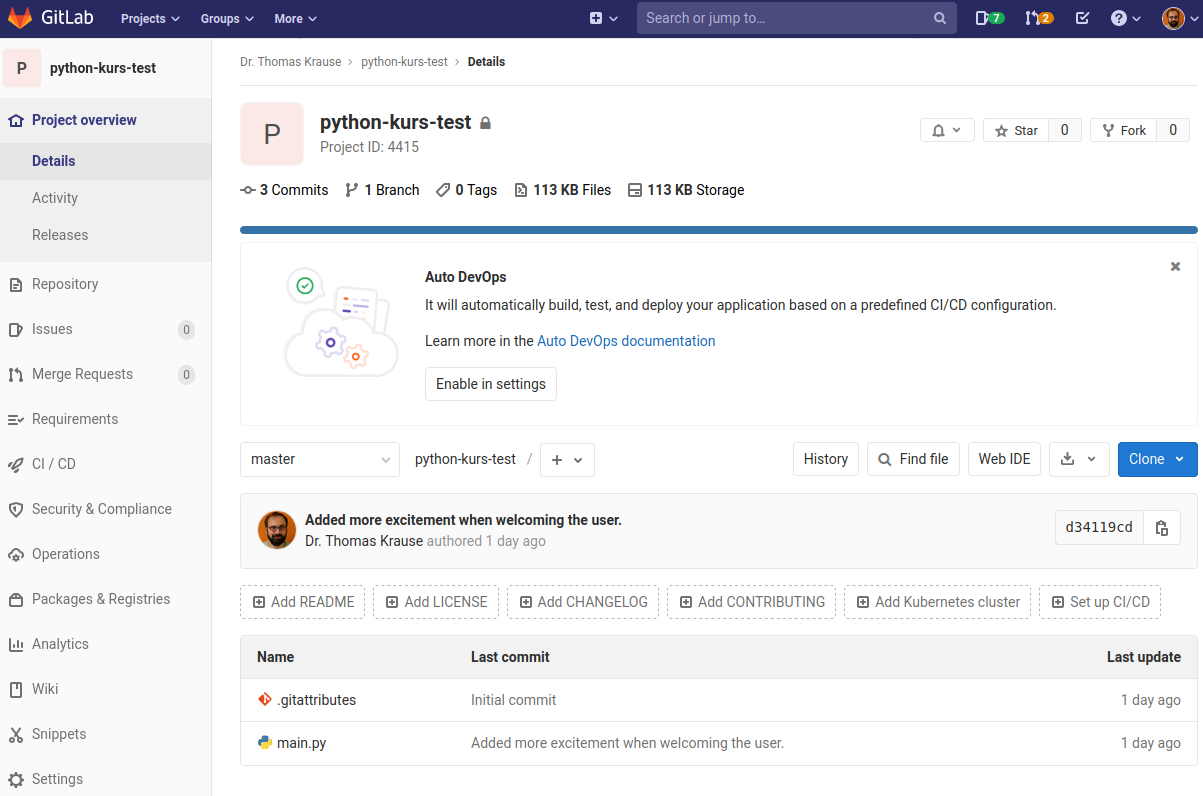
Task: Open the Analytics section
Action: click(105, 644)
